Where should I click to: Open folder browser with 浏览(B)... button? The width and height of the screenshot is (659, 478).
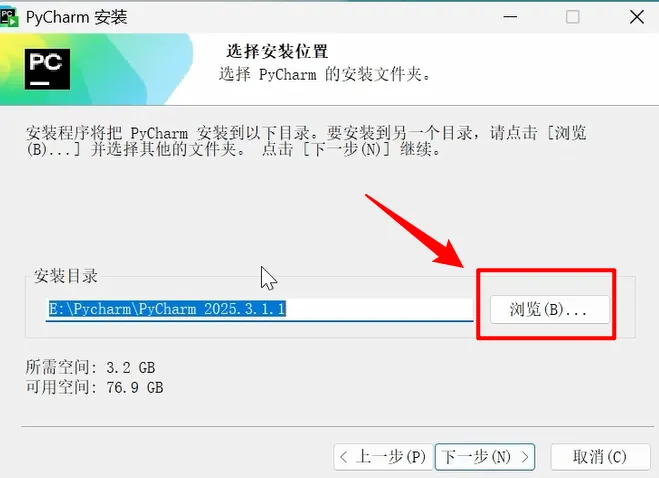click(x=550, y=310)
